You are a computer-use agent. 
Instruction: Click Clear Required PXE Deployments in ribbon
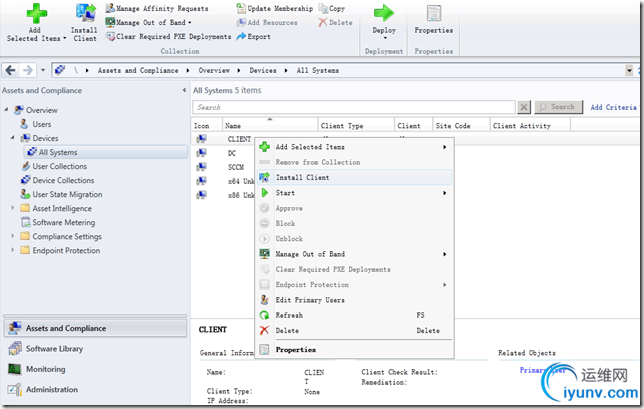168,37
